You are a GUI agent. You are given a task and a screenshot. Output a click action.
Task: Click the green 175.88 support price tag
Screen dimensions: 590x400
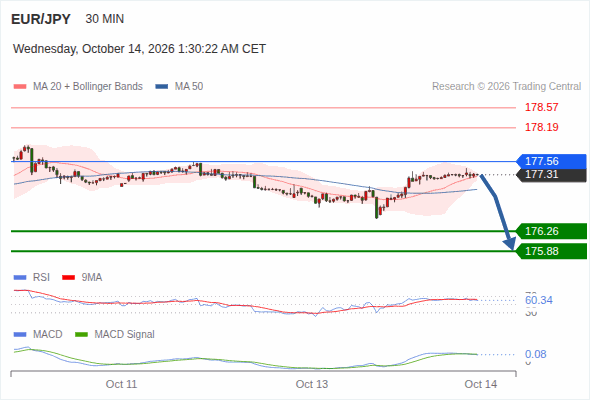pos(551,251)
